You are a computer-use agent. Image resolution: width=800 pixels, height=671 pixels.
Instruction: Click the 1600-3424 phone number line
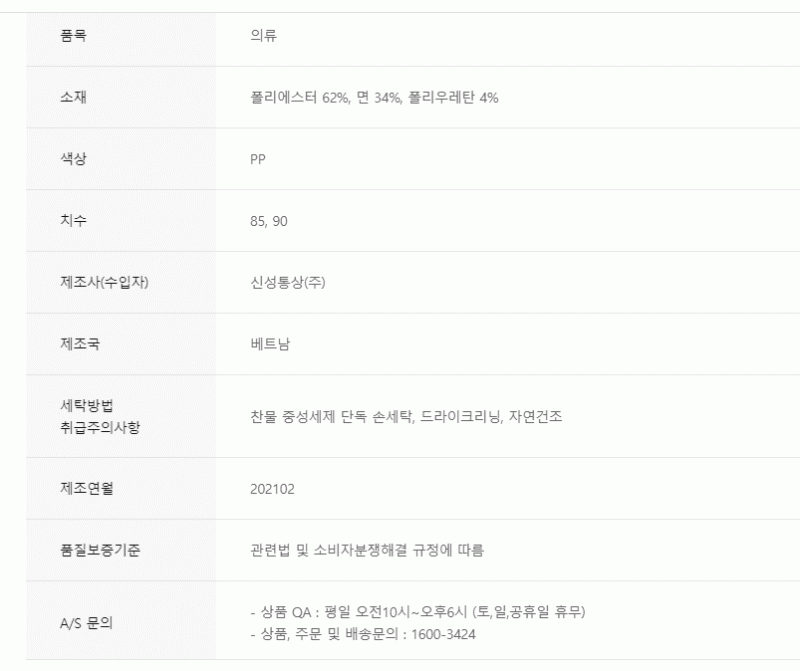pyautogui.click(x=363, y=634)
